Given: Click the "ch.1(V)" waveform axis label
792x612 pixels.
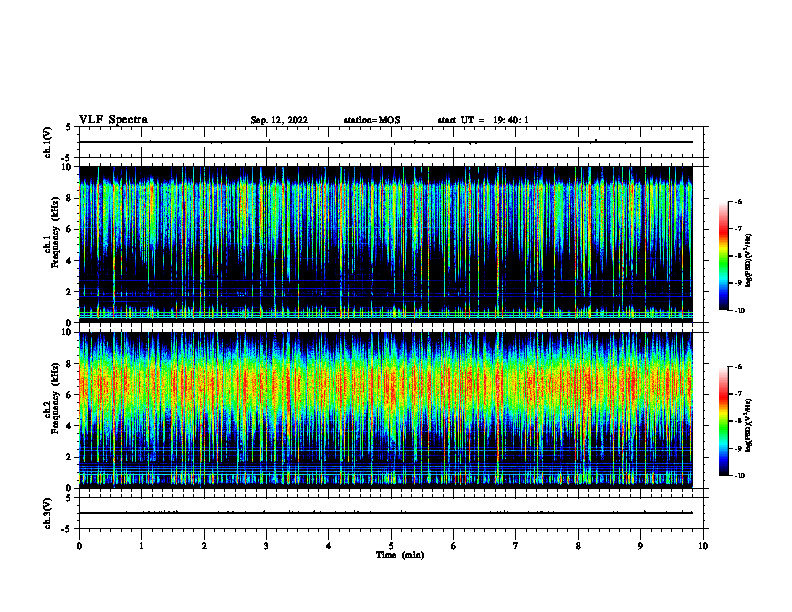Looking at the screenshot, I should (47, 142).
